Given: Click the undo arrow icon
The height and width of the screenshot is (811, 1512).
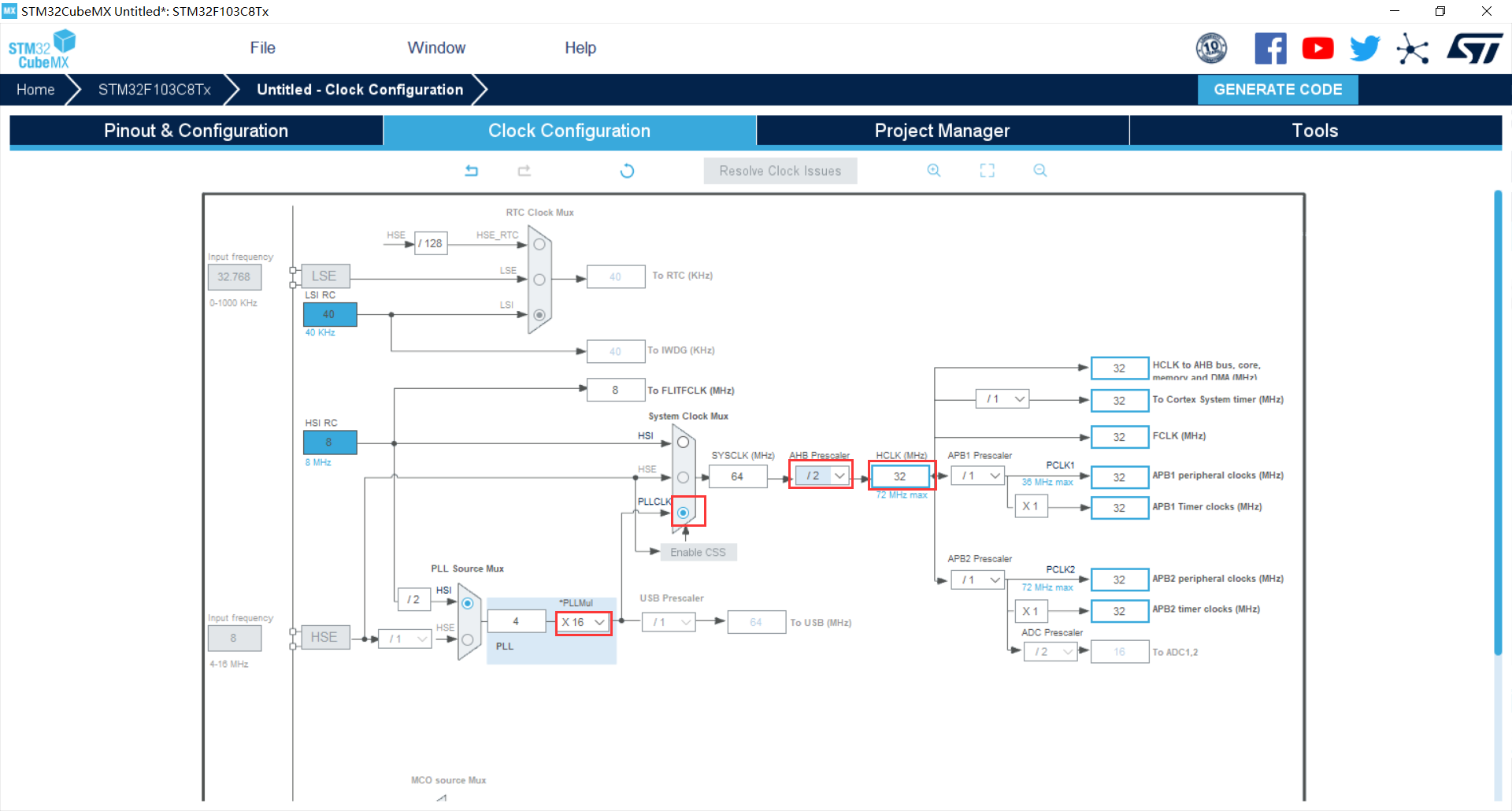Looking at the screenshot, I should tap(471, 170).
